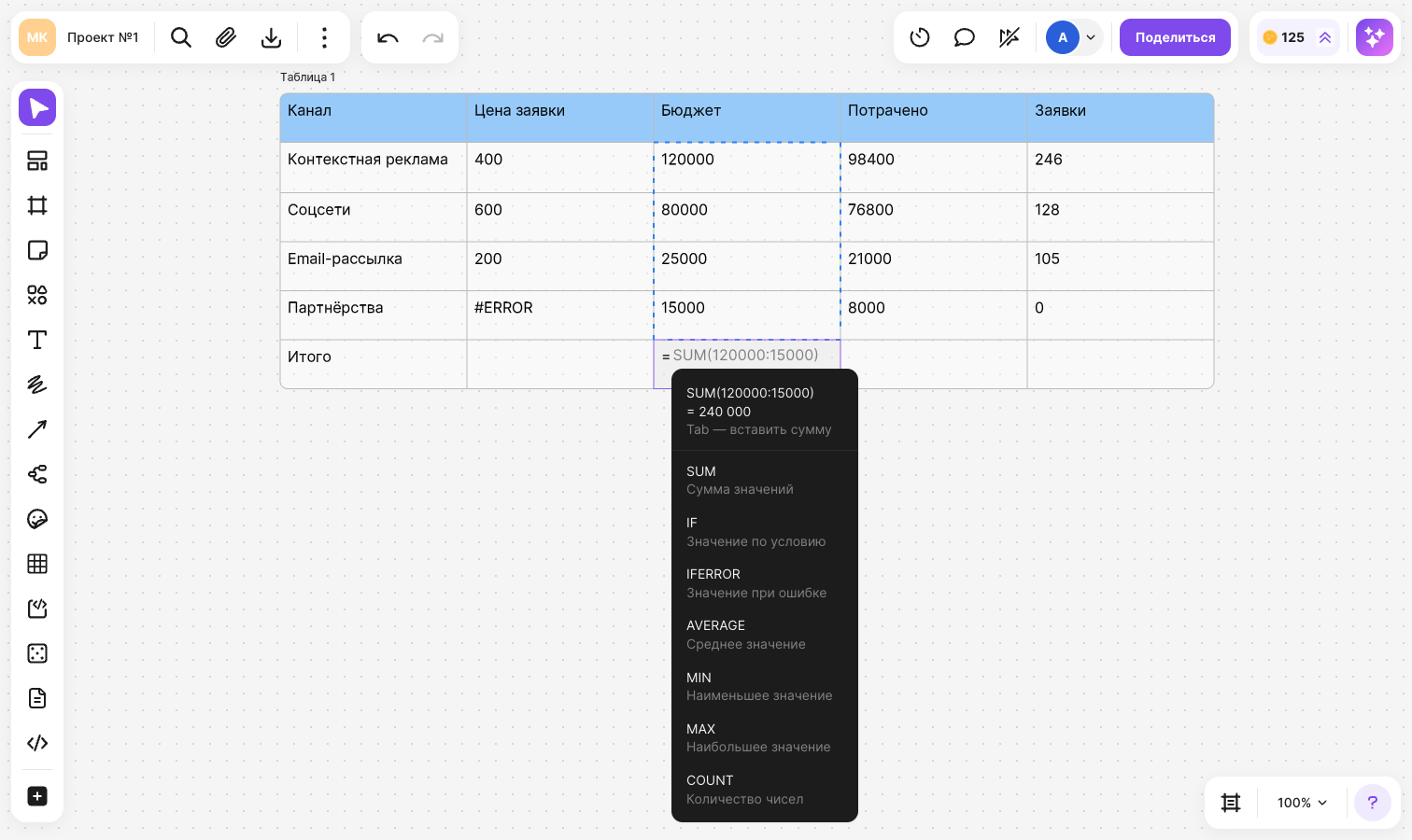
Task: Launch the AI sparkle assistant
Action: [x=1375, y=37]
